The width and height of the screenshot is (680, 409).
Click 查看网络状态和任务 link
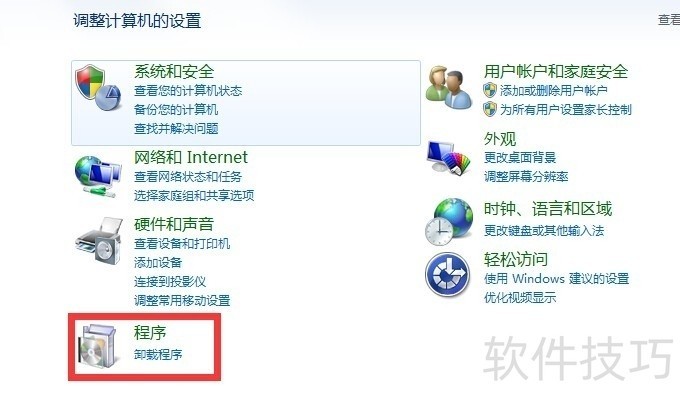[188, 177]
